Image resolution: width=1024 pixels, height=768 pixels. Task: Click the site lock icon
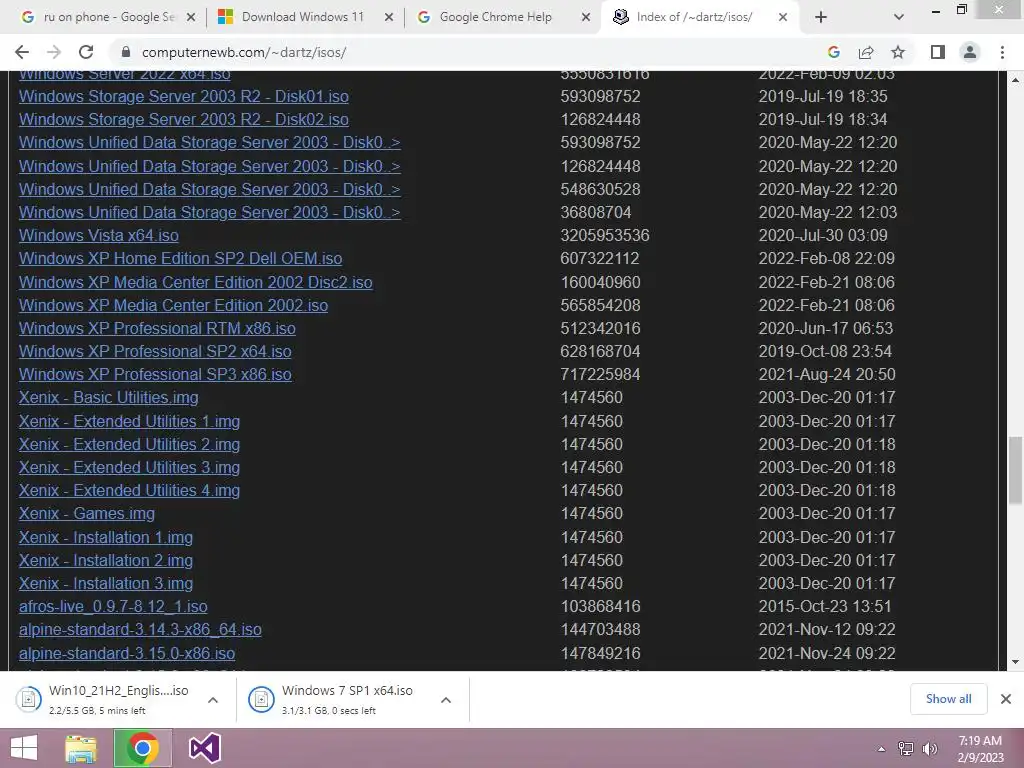(x=126, y=52)
